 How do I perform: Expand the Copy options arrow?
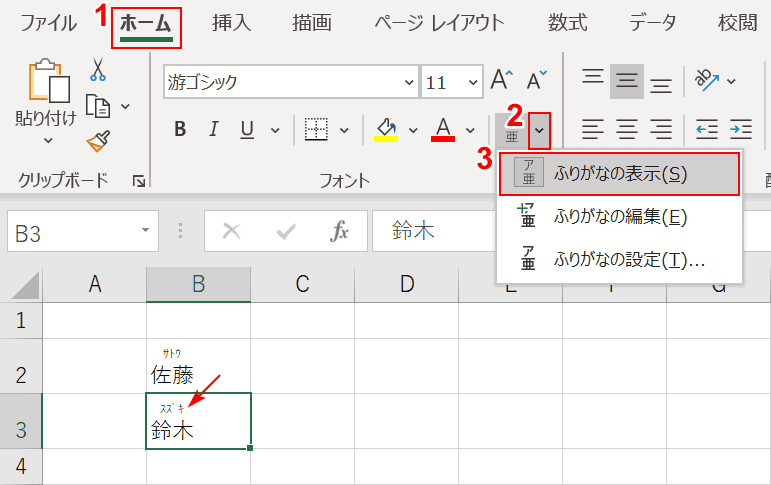[125, 106]
